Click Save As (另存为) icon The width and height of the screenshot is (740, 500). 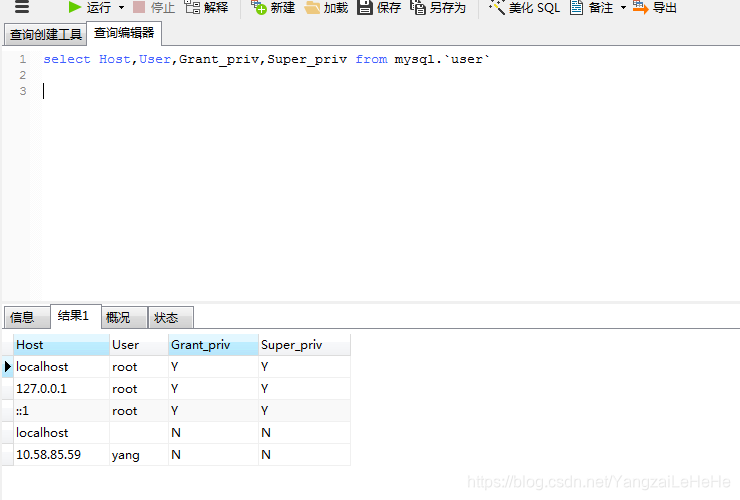(418, 7)
